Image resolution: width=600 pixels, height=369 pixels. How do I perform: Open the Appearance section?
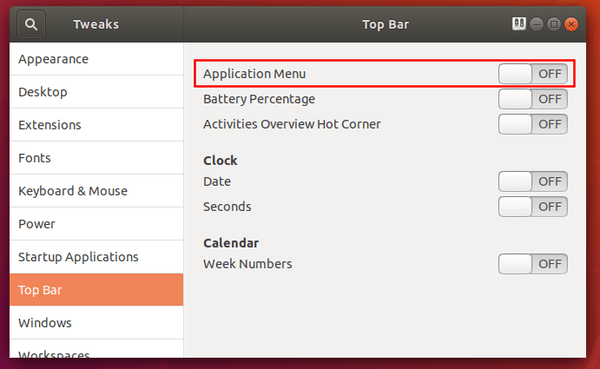96,59
